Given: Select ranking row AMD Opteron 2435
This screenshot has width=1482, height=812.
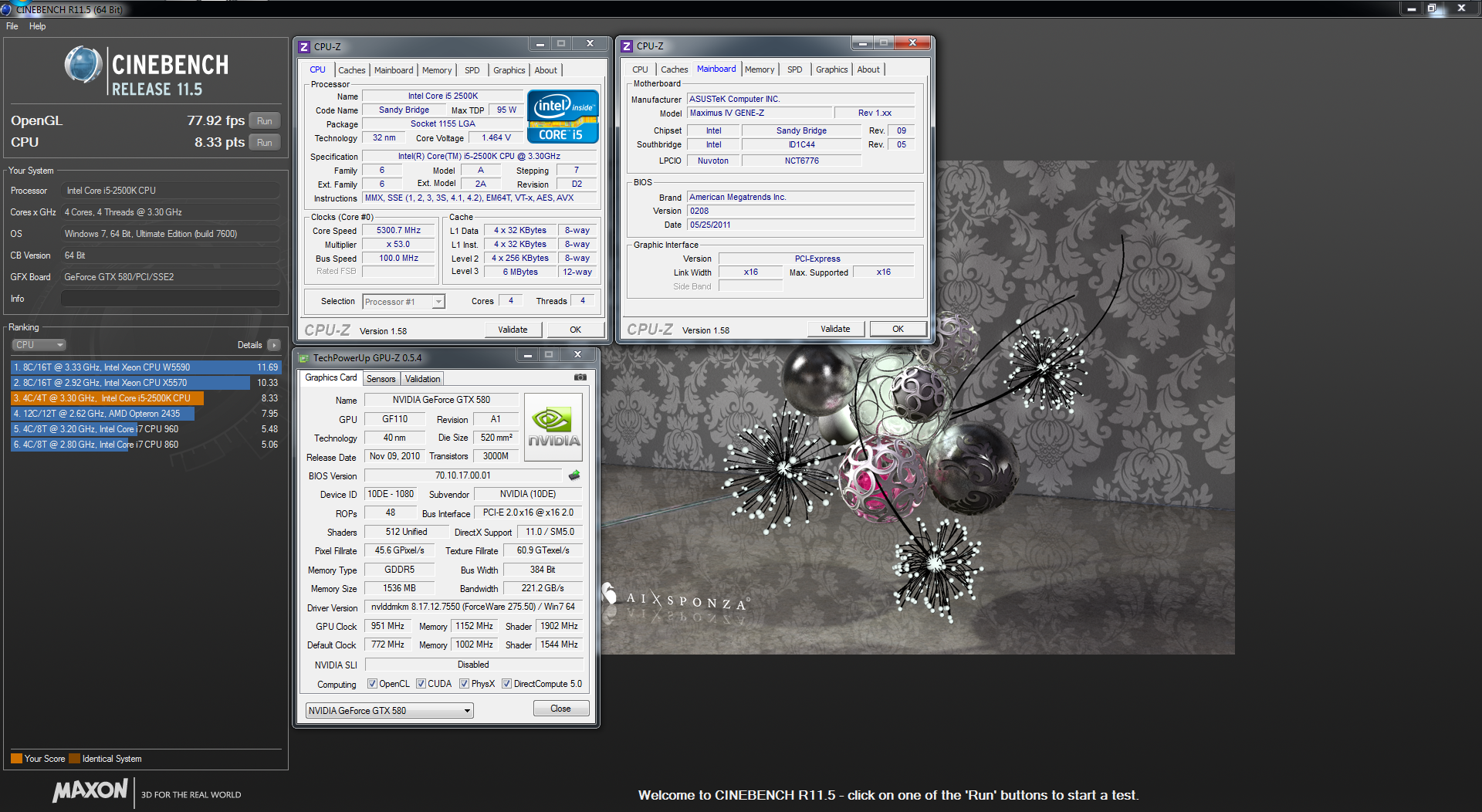Looking at the screenshot, I should click(x=146, y=414).
